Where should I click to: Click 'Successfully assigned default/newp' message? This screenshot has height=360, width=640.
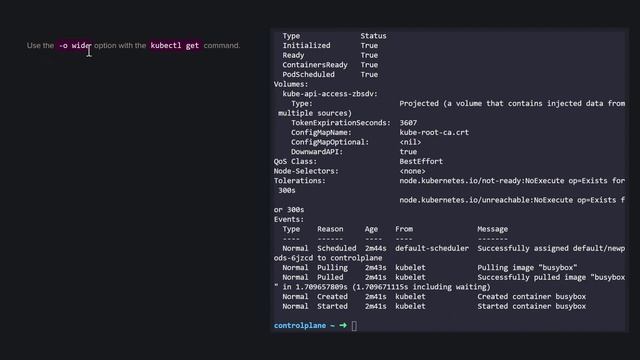click(551, 248)
